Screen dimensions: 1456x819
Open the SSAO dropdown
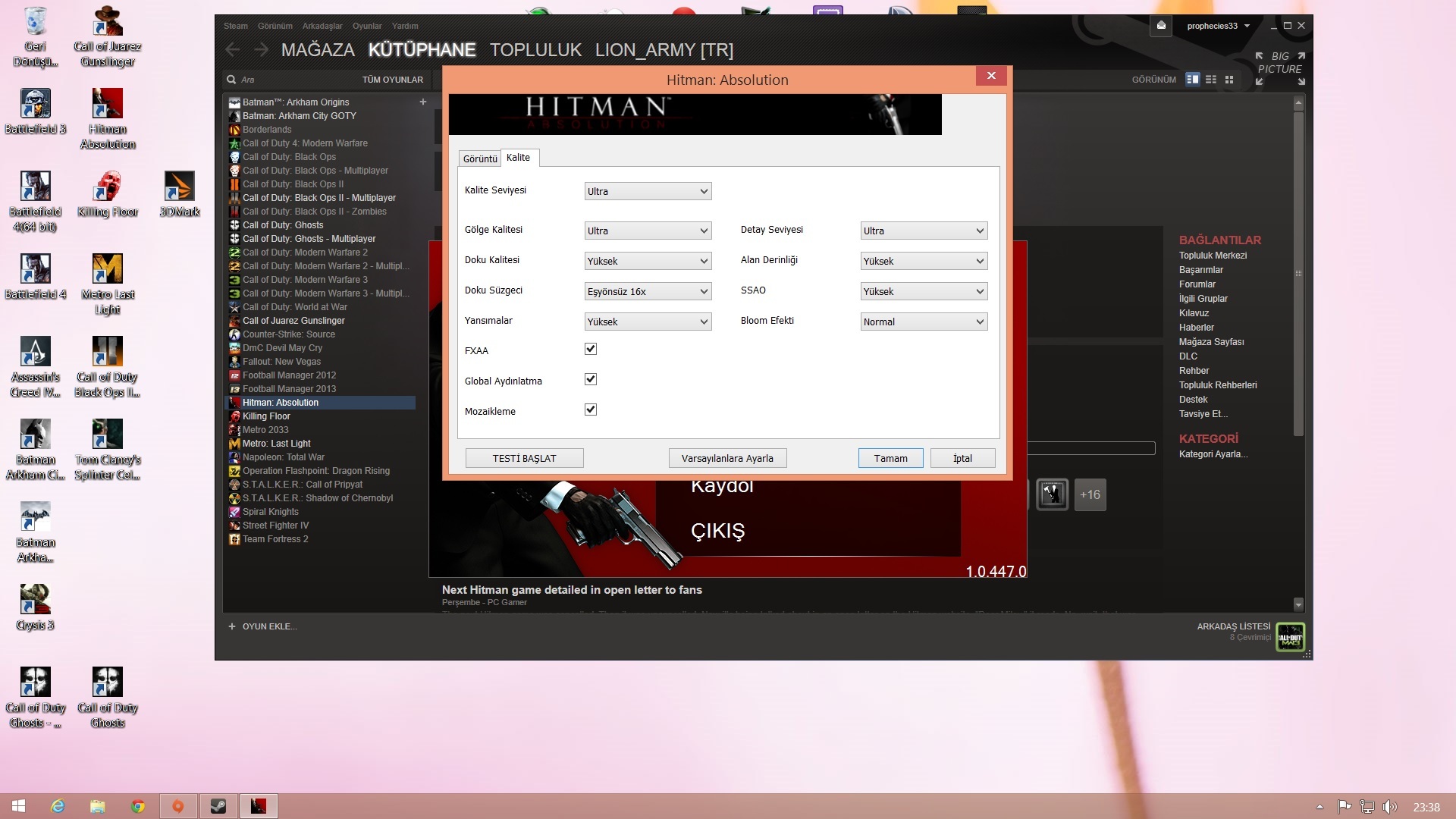click(x=924, y=291)
